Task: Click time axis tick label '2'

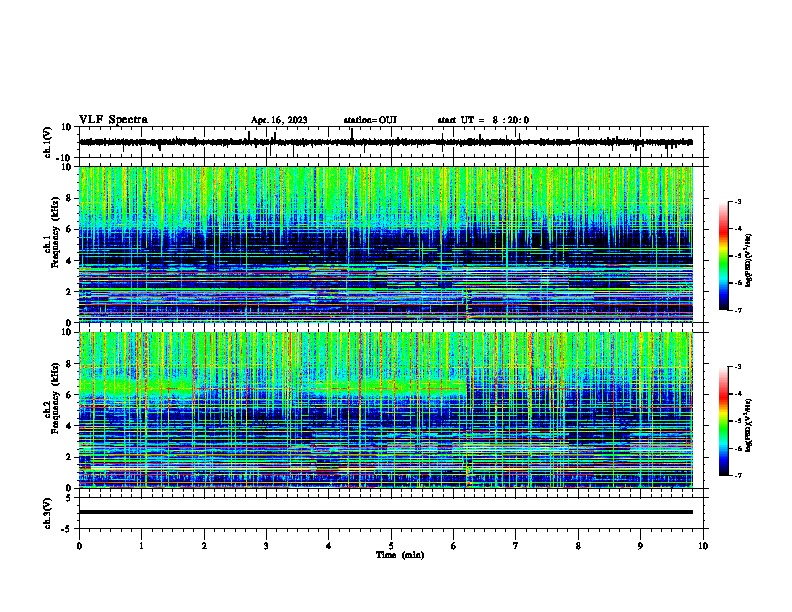Action: tap(204, 546)
